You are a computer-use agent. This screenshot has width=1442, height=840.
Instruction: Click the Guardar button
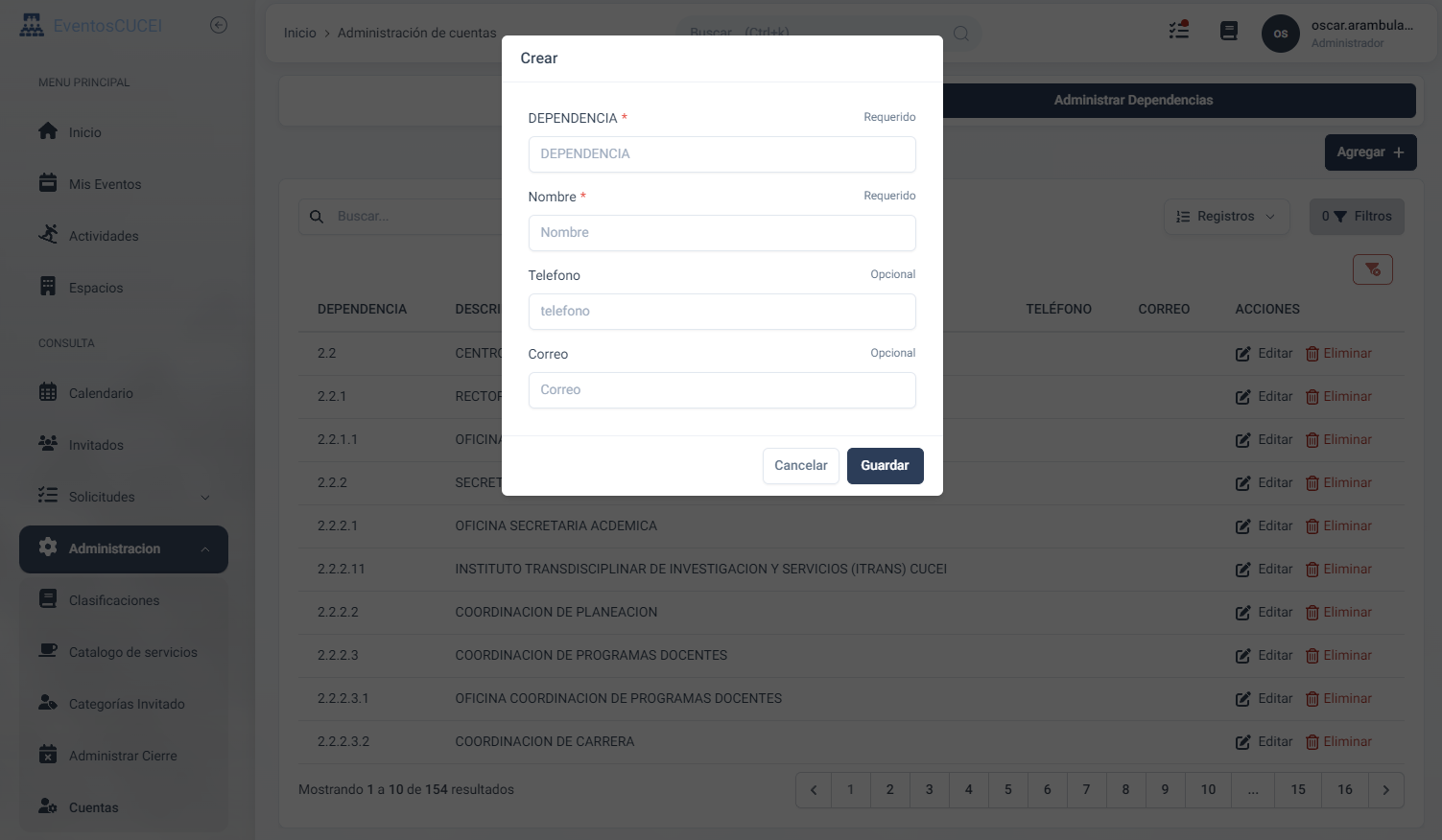[x=885, y=466]
